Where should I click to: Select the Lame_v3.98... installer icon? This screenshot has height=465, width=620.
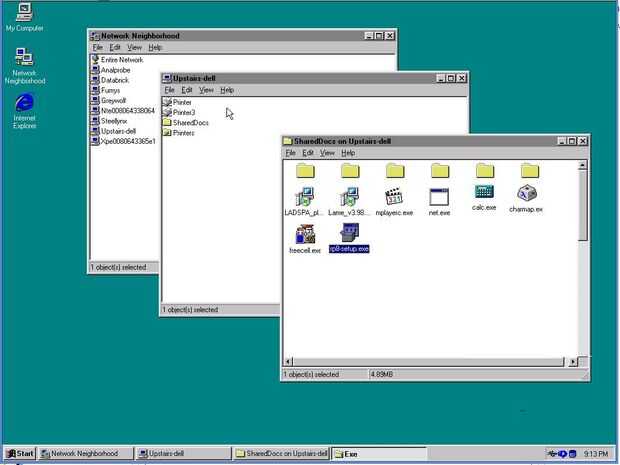click(349, 202)
